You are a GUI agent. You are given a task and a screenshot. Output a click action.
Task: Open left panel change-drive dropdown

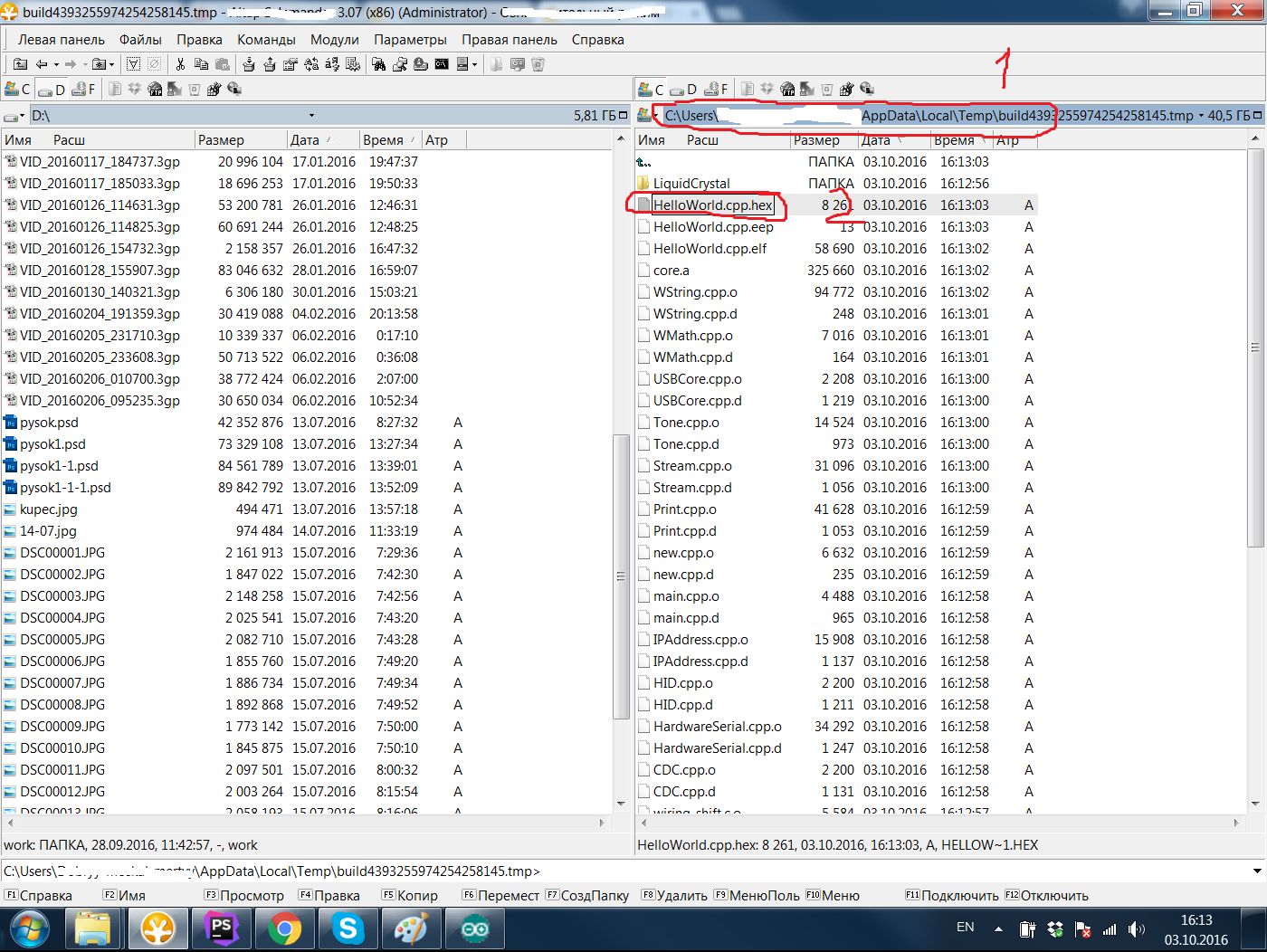coord(14,116)
